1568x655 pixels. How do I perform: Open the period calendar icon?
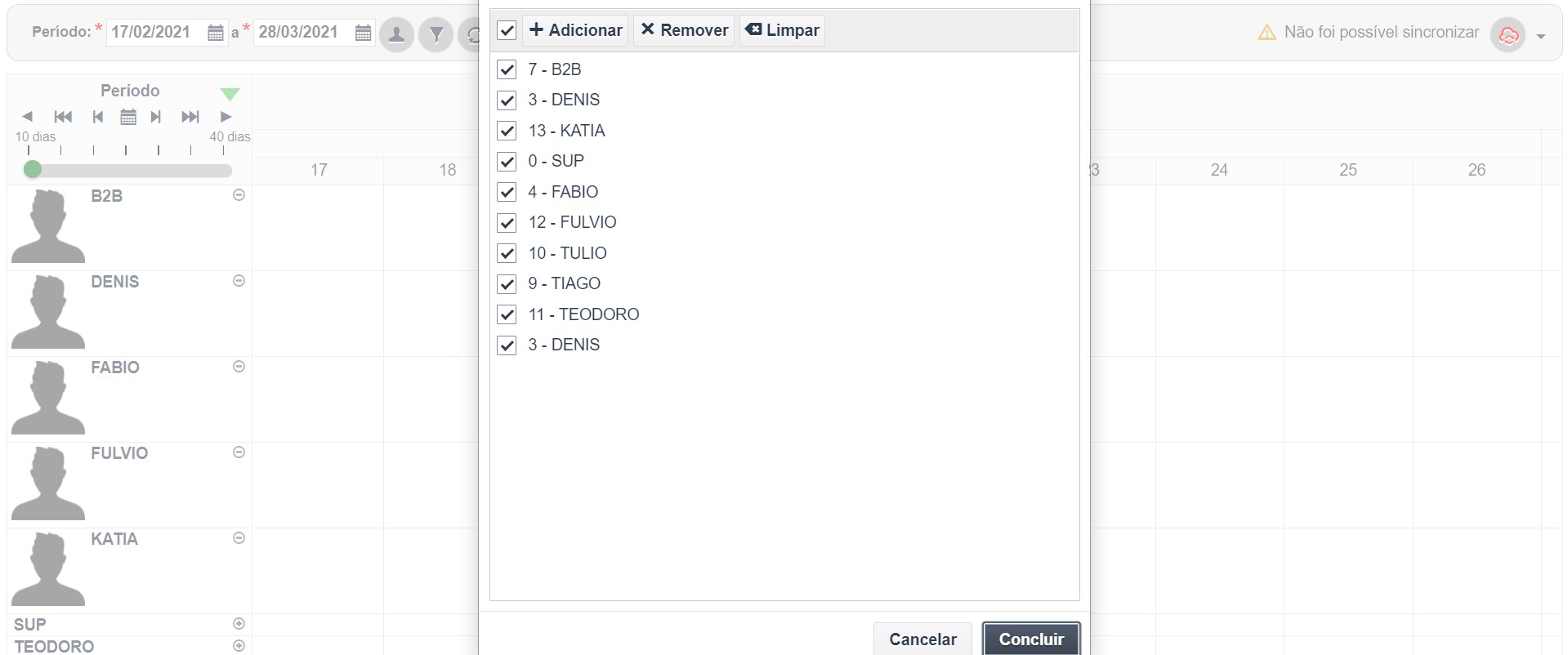tap(128, 117)
